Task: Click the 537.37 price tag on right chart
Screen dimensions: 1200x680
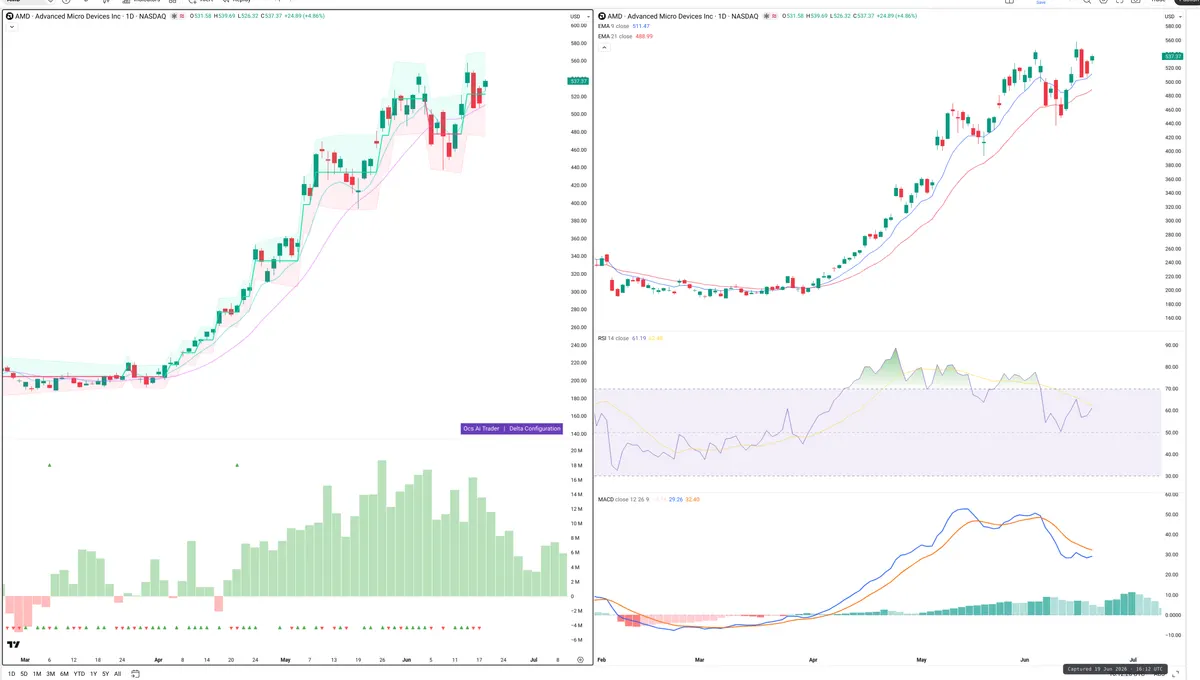Action: 1174,56
